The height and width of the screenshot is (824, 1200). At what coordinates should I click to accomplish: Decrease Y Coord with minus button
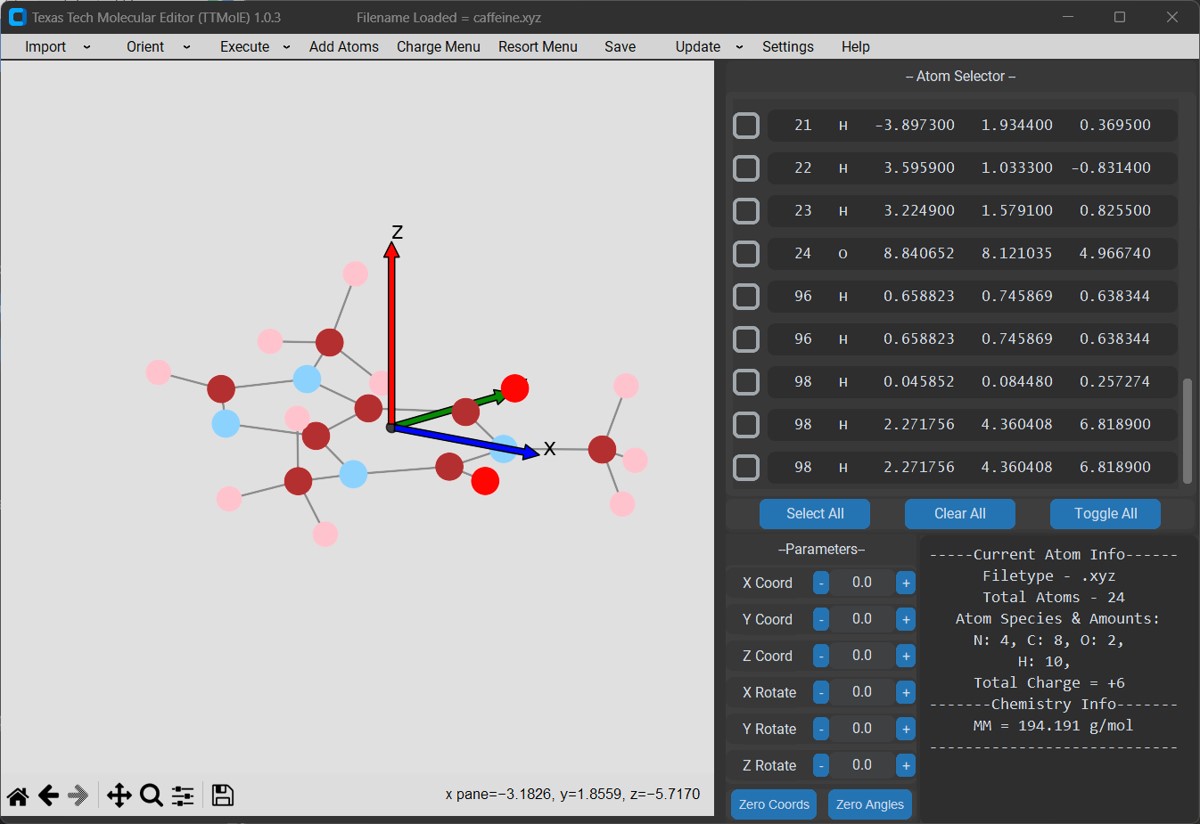point(821,620)
